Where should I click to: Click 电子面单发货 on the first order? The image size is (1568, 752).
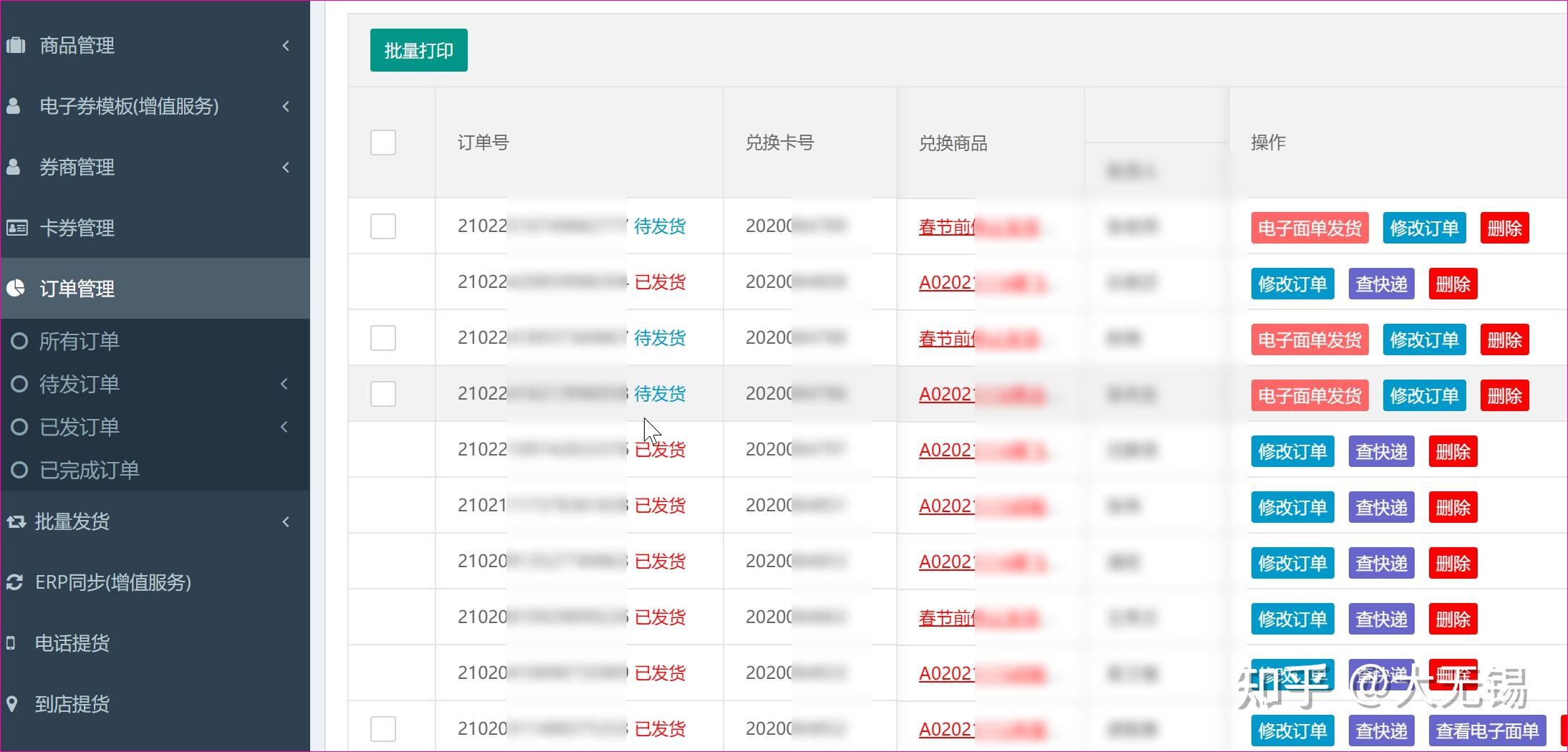click(1309, 228)
